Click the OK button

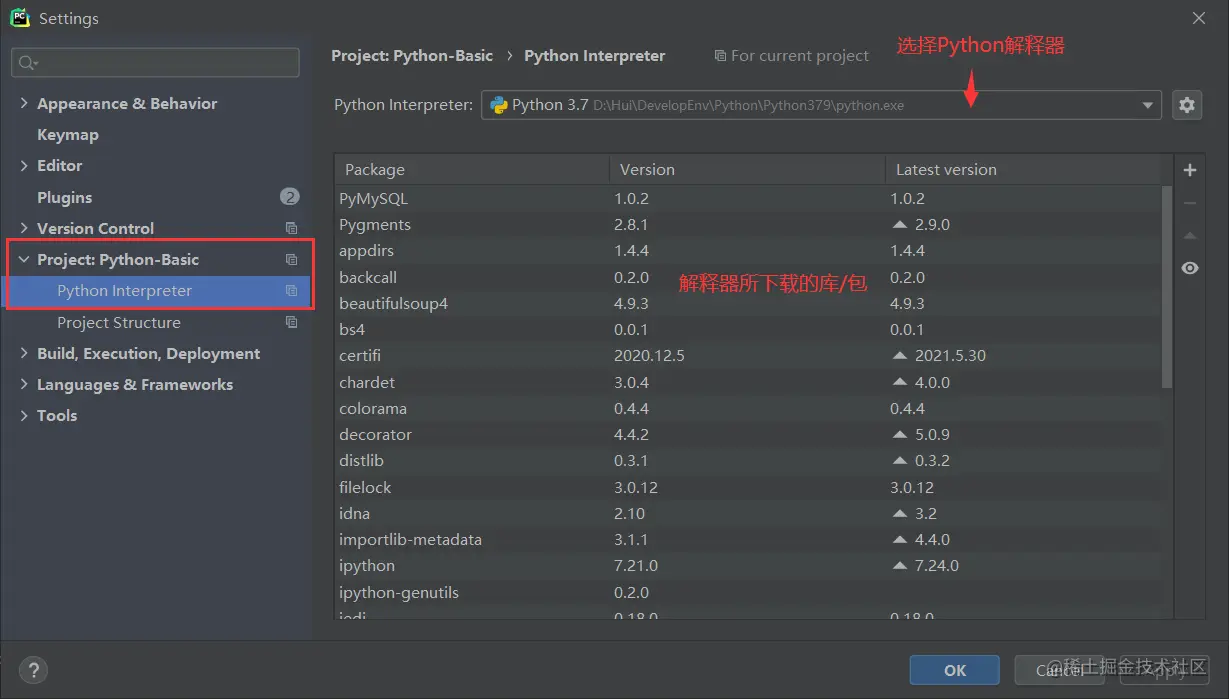955,670
